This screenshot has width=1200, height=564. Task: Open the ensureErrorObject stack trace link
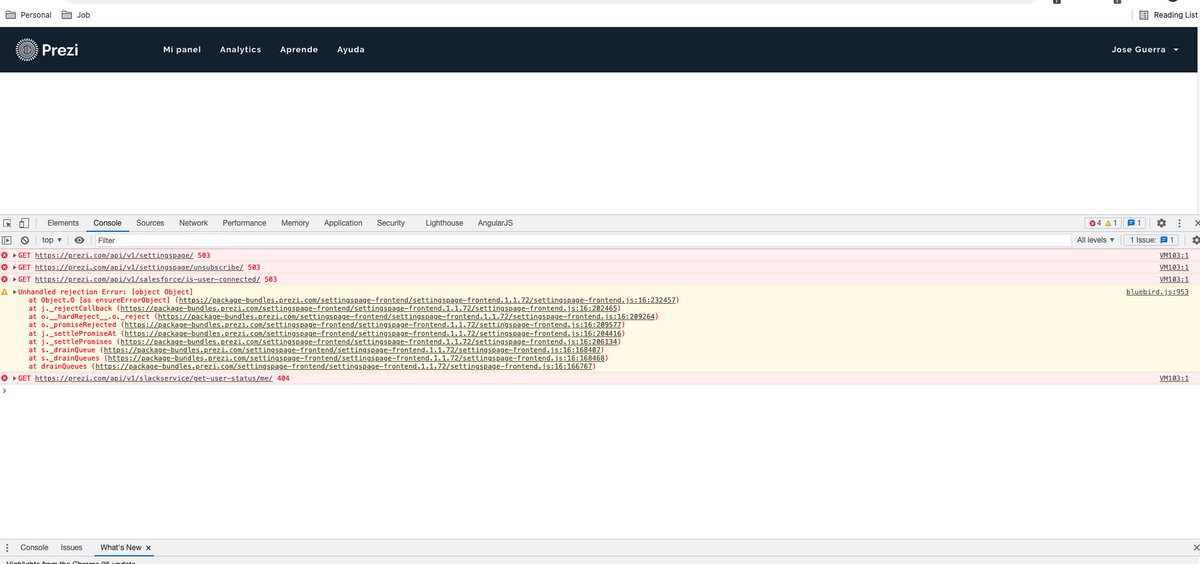(427, 300)
